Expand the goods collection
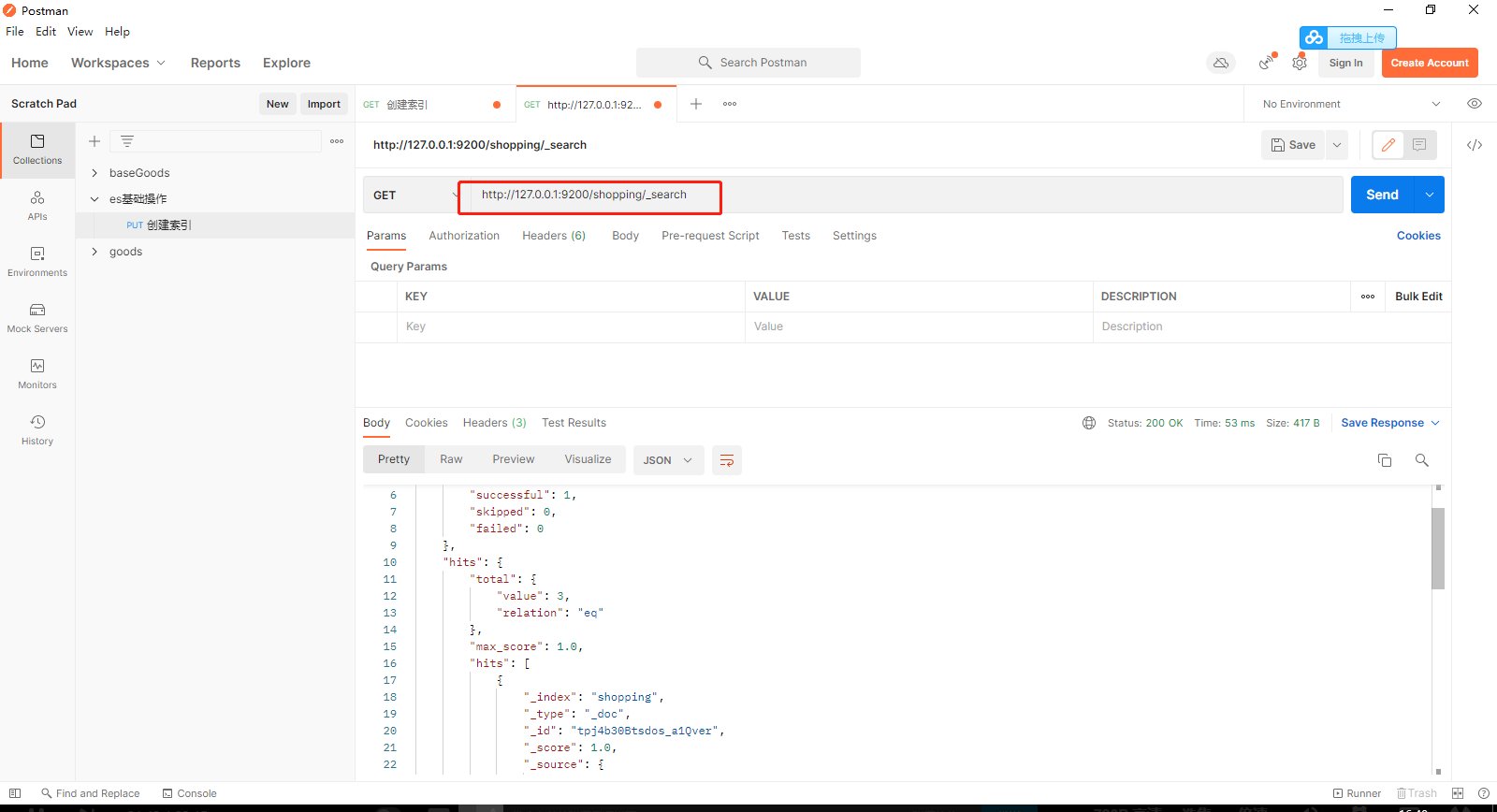The width and height of the screenshot is (1497, 812). pyautogui.click(x=94, y=252)
